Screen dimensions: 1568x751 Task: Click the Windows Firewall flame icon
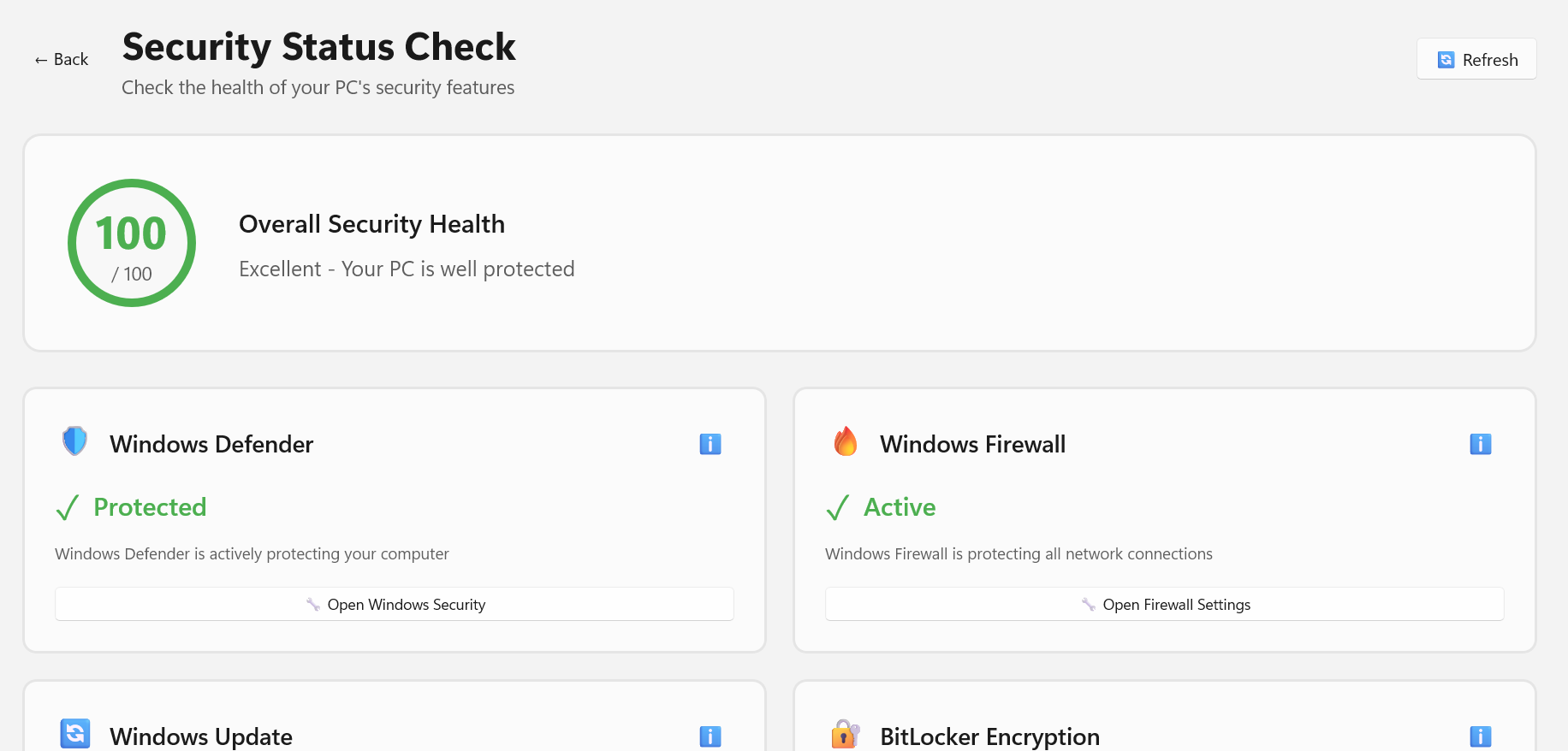[846, 441]
